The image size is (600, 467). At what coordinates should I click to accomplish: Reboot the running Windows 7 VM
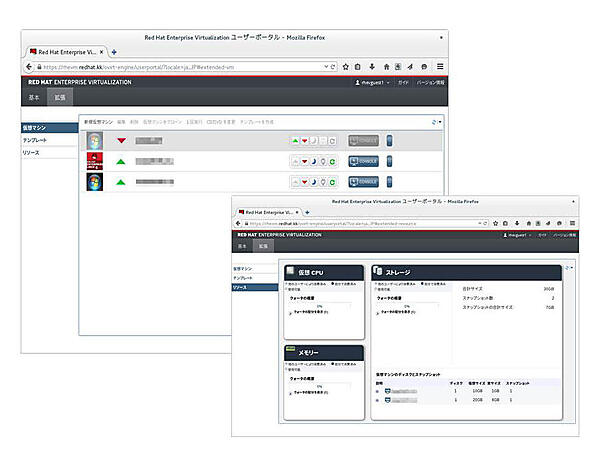pos(332,182)
